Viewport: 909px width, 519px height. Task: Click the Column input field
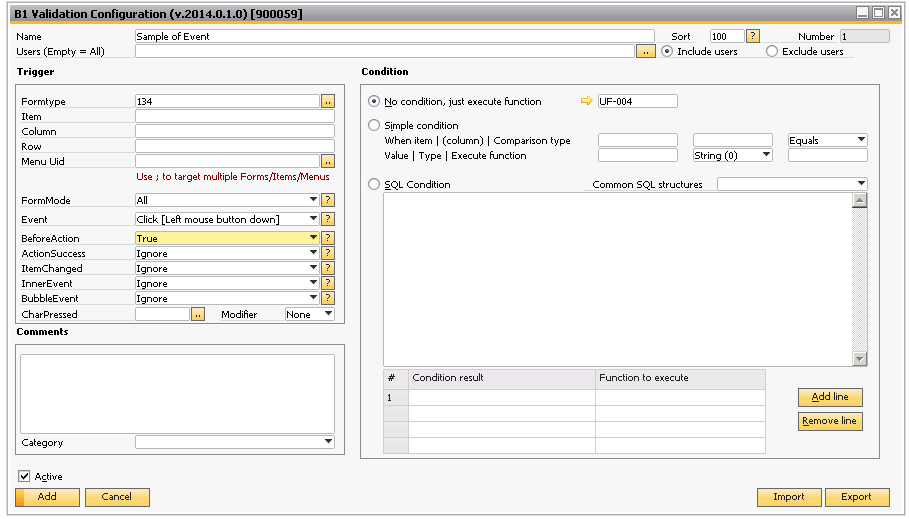[x=235, y=131]
